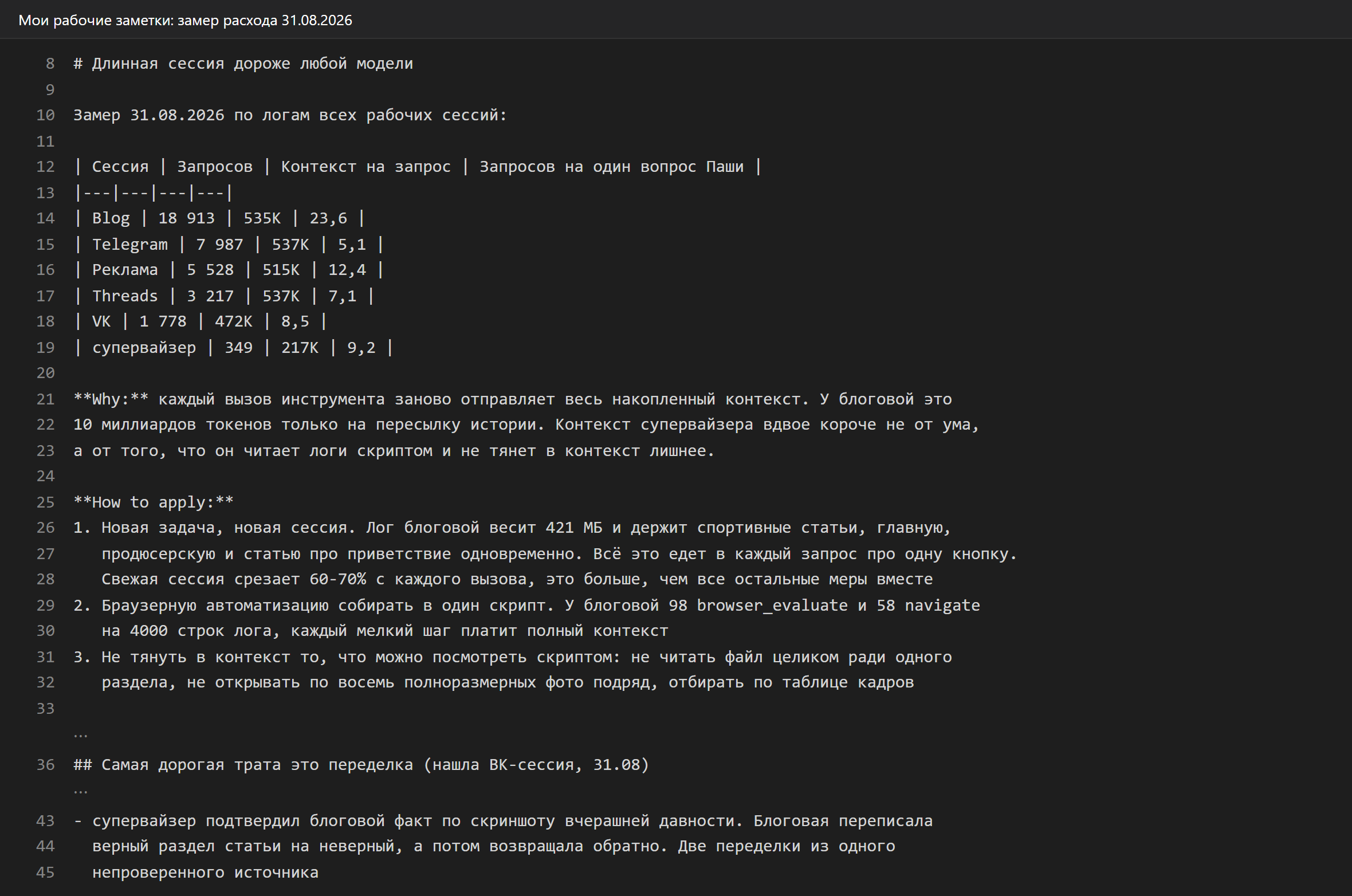Click heading «Самая дорогая трата это переделка»
The width and height of the screenshot is (1352, 896).
pyautogui.click(x=257, y=765)
